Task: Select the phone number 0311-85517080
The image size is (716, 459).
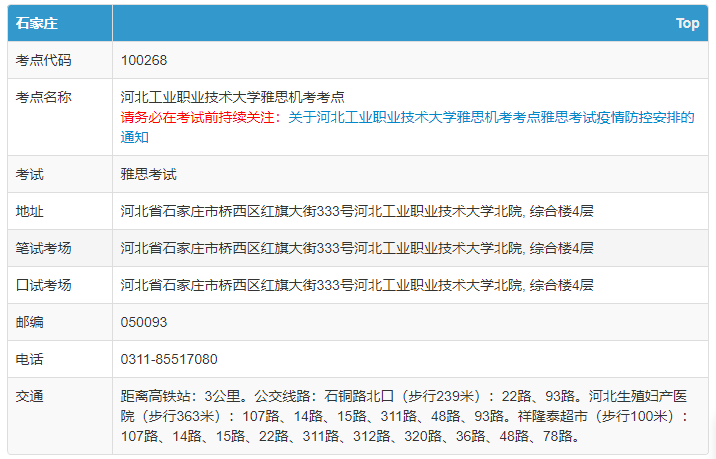Action: pos(169,359)
